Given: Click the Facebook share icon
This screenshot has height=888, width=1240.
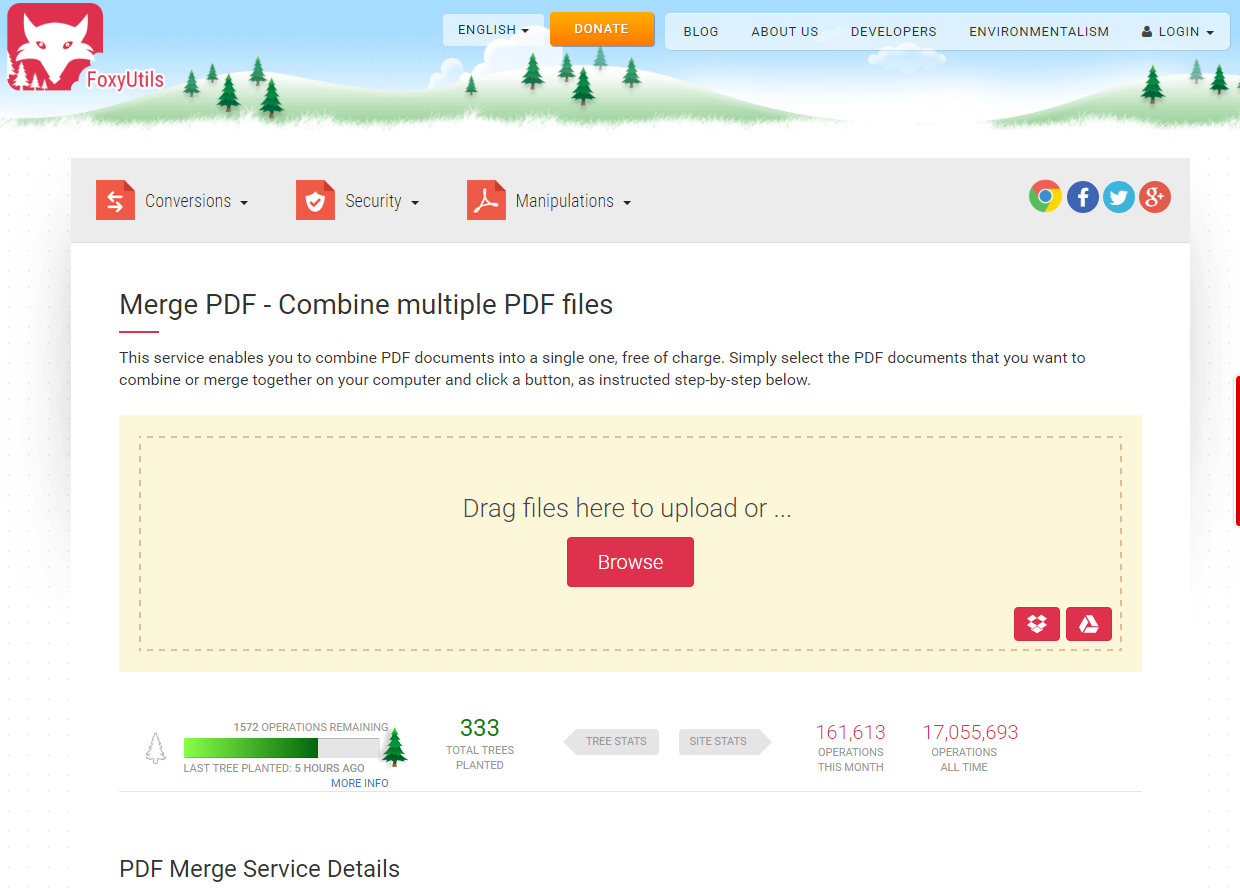Looking at the screenshot, I should coord(1082,197).
